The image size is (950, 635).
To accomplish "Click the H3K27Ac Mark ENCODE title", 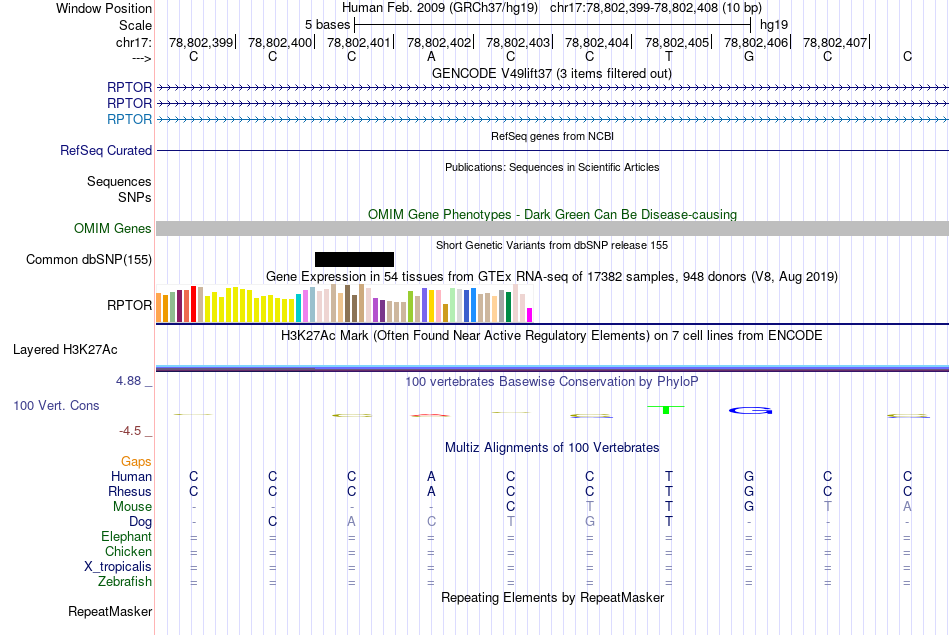I will [x=551, y=336].
